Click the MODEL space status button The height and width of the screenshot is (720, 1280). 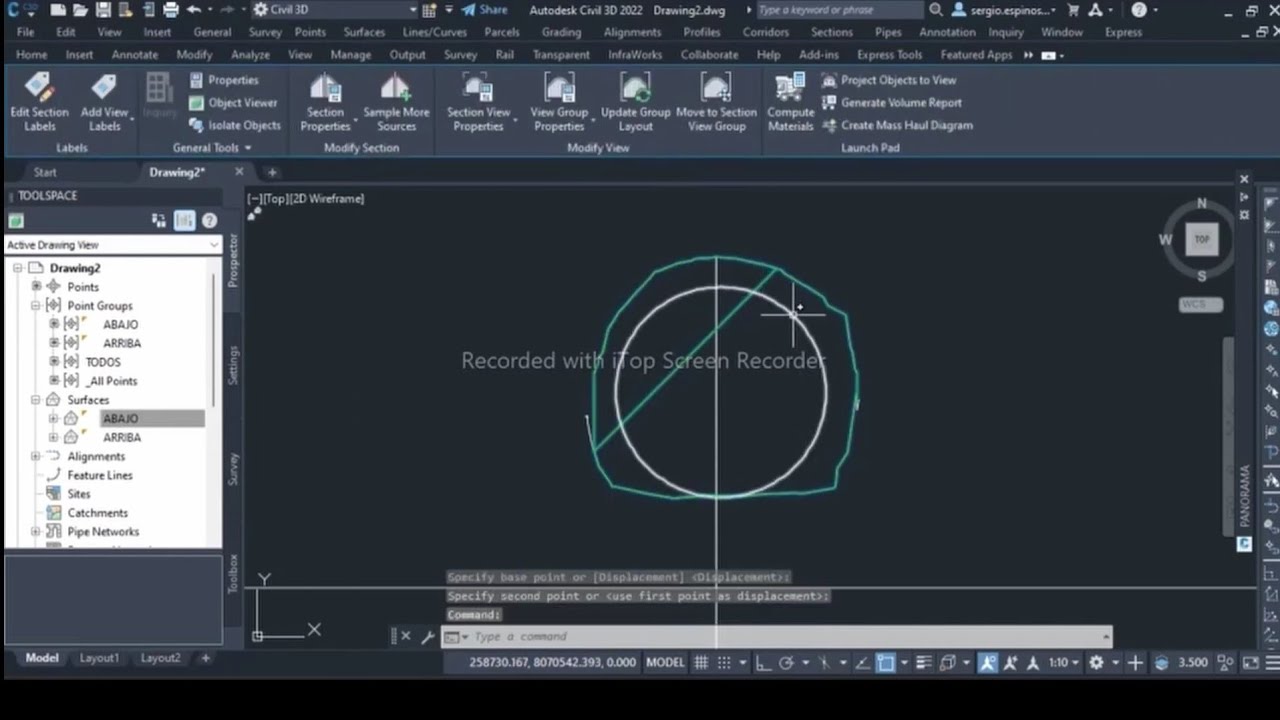click(665, 662)
